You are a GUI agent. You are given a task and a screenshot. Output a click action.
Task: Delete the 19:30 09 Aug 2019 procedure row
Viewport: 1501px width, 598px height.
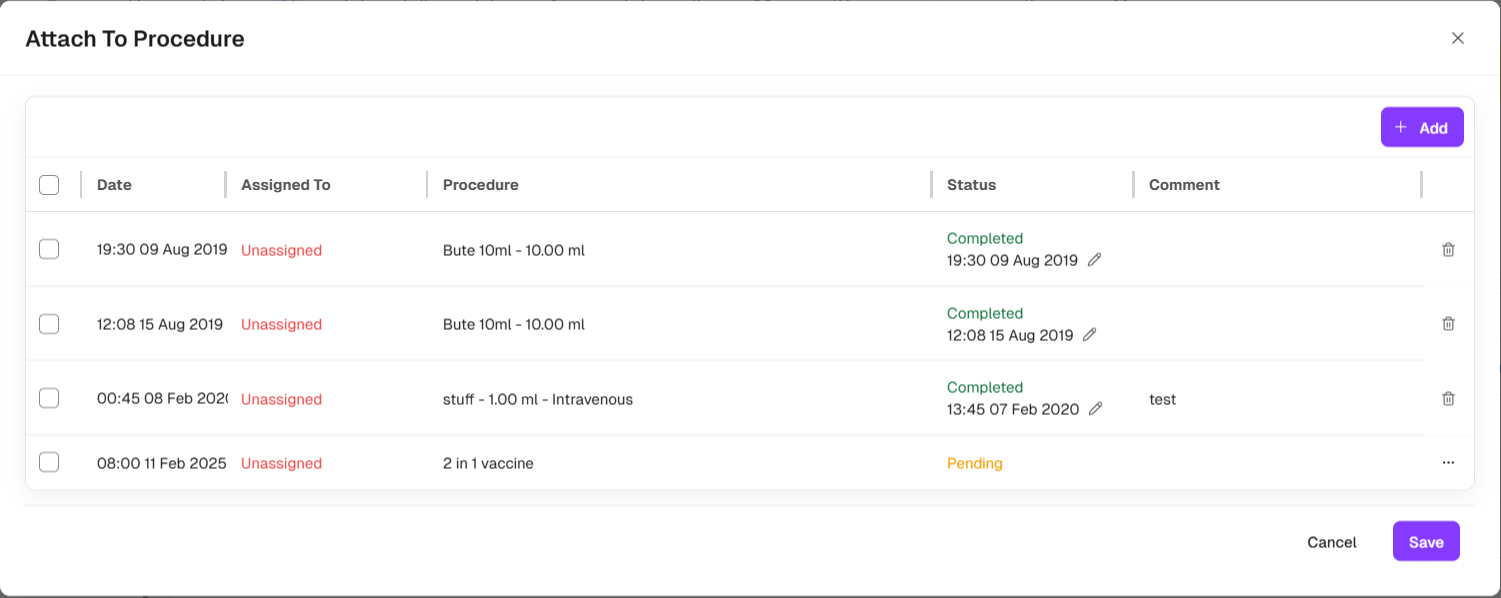(x=1448, y=250)
